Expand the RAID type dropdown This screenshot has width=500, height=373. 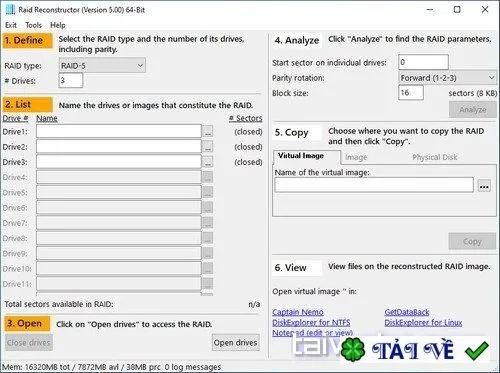pos(102,66)
